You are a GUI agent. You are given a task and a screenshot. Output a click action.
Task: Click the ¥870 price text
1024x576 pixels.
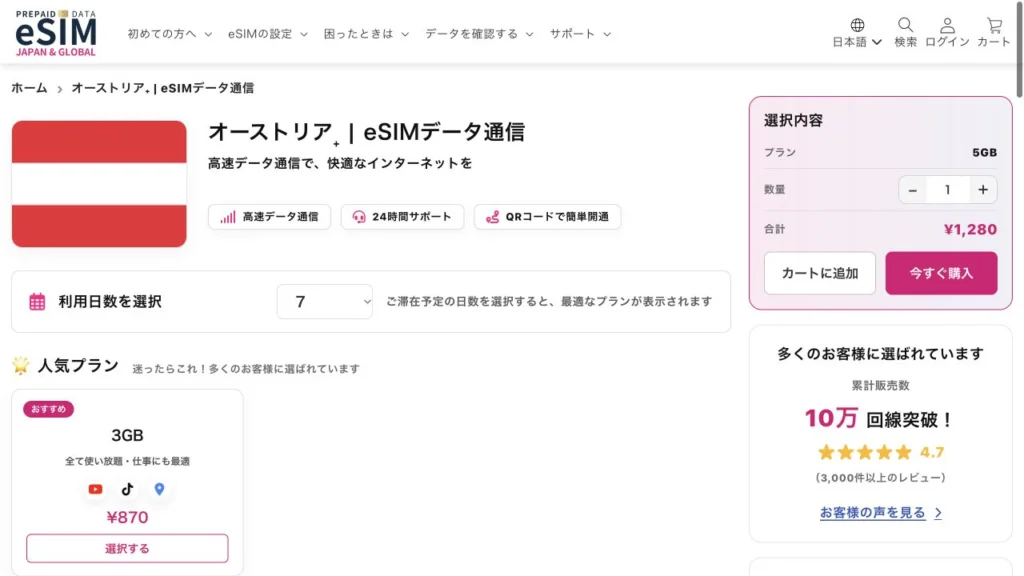(x=127, y=517)
